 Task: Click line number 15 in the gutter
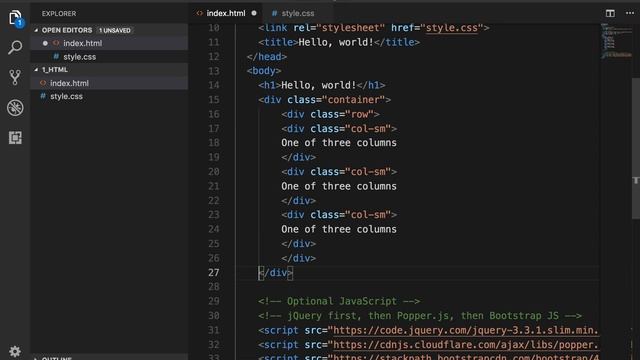[214, 100]
